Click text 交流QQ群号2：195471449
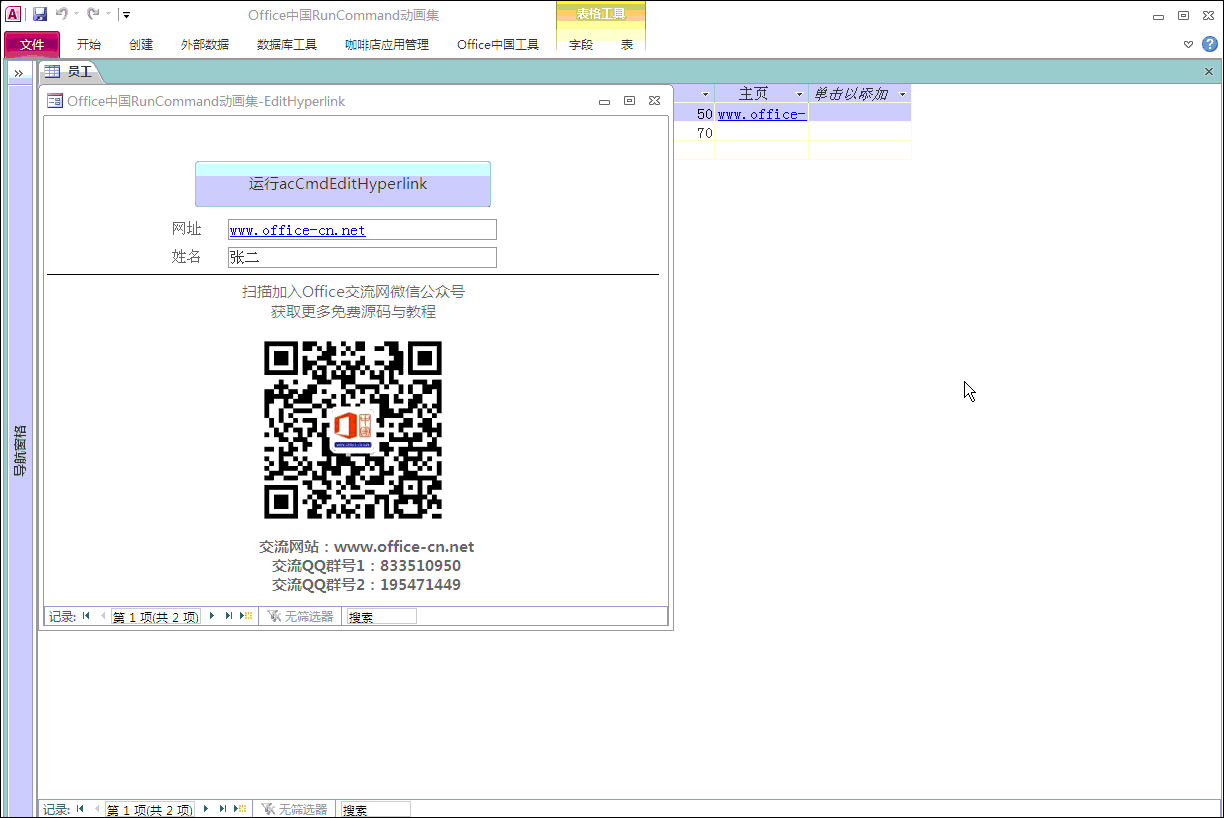This screenshot has height=818, width=1224. tap(367, 585)
